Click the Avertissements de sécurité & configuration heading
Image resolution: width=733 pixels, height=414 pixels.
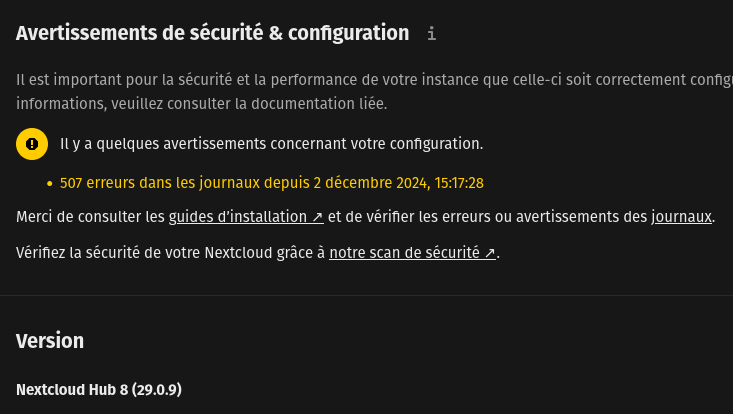tap(212, 33)
